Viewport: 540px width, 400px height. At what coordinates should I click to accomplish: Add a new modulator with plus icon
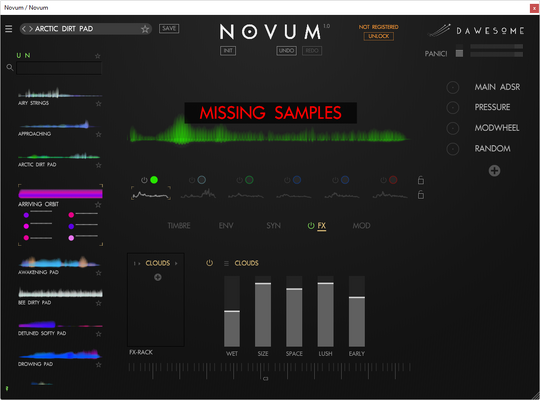pyautogui.click(x=494, y=171)
